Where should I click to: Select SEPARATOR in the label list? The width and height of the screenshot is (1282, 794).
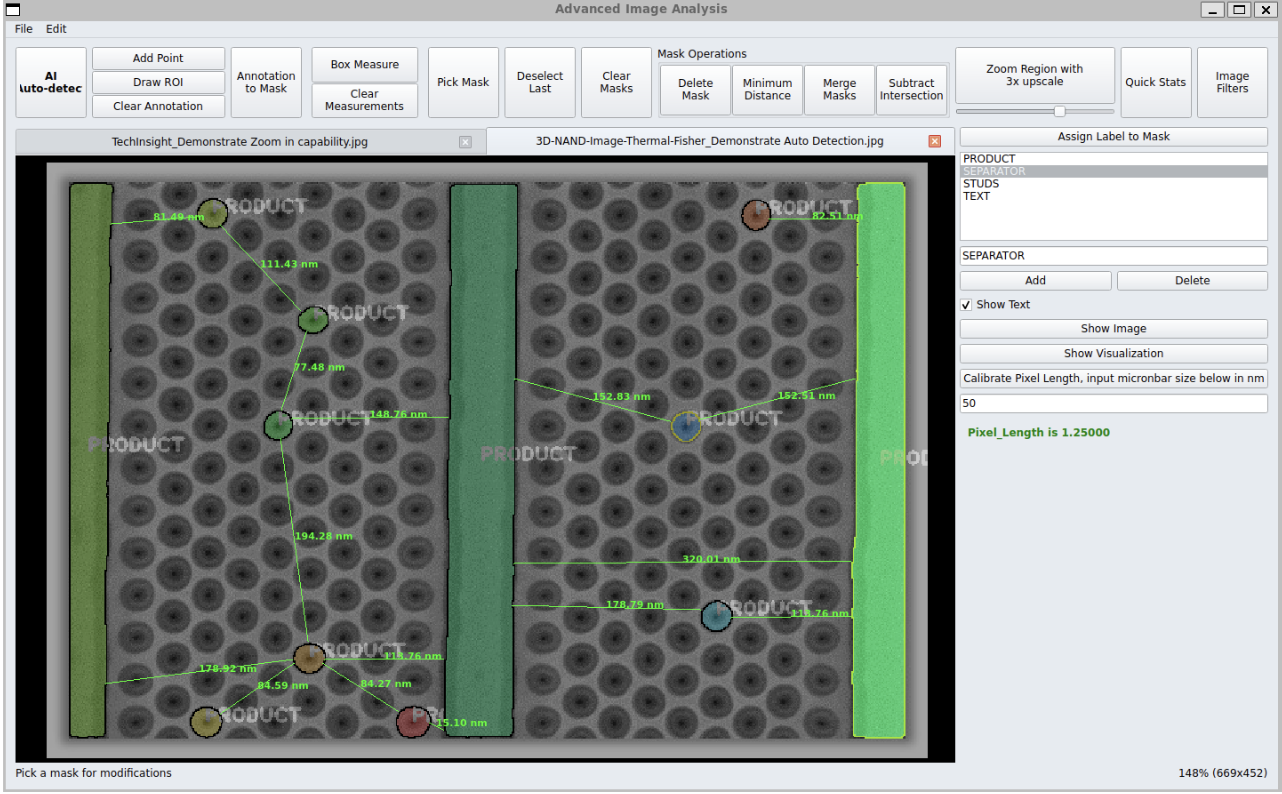coord(1114,171)
